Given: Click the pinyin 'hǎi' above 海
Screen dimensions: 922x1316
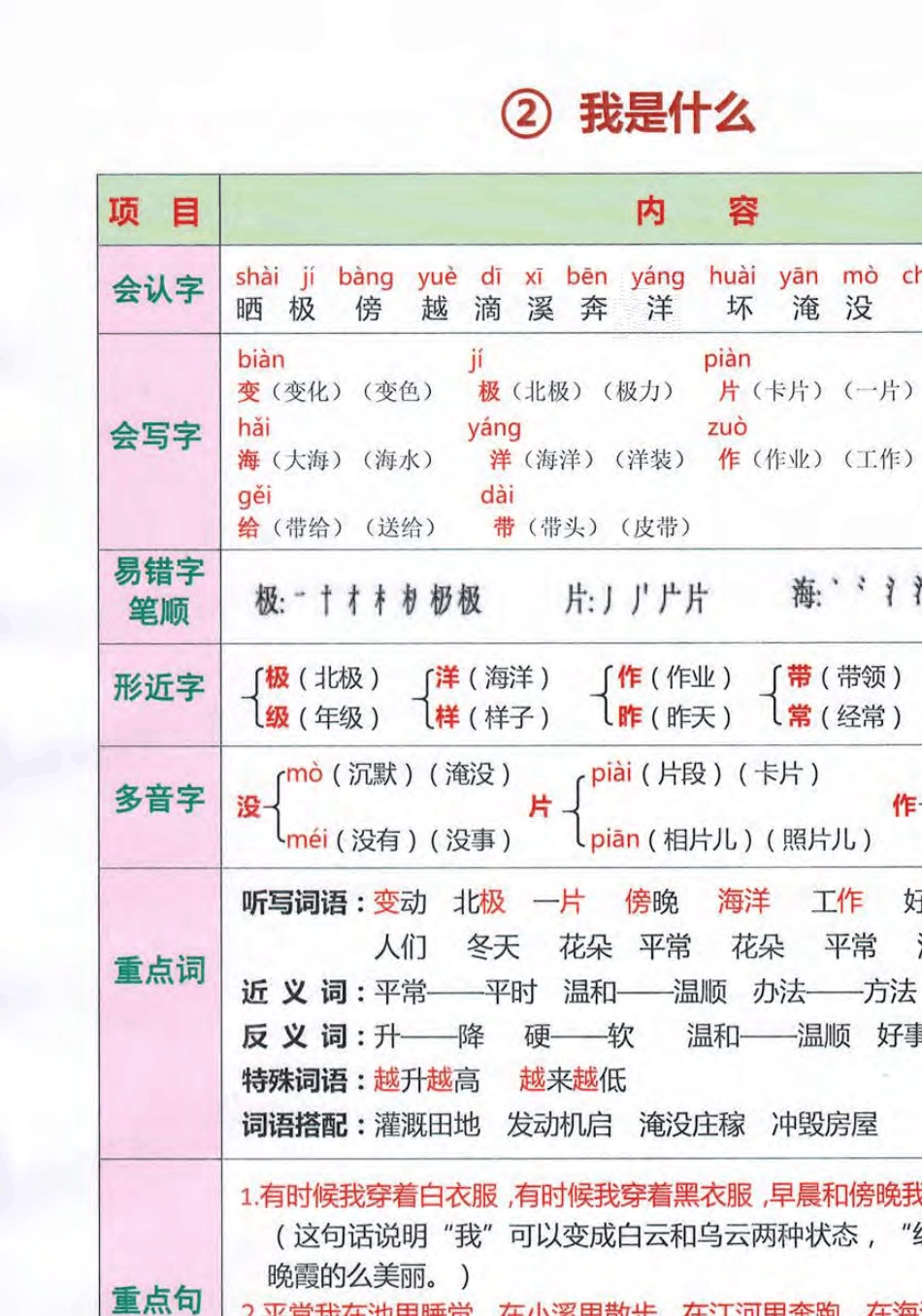Looking at the screenshot, I should (x=253, y=428).
